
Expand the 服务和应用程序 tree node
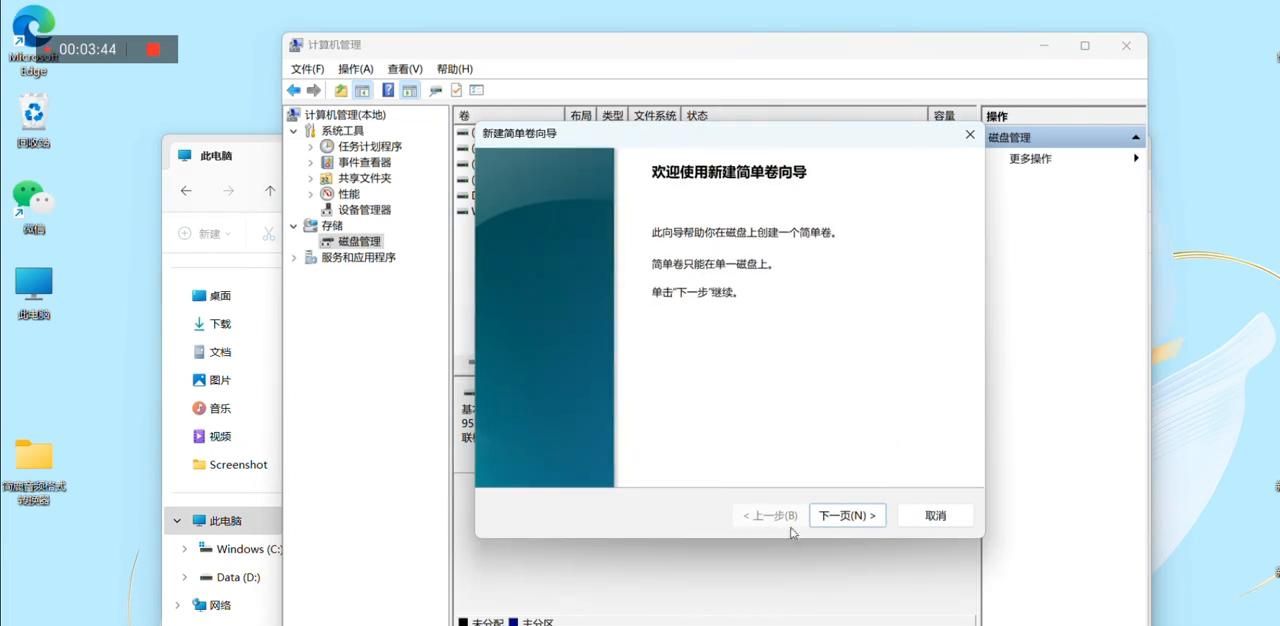tap(293, 257)
